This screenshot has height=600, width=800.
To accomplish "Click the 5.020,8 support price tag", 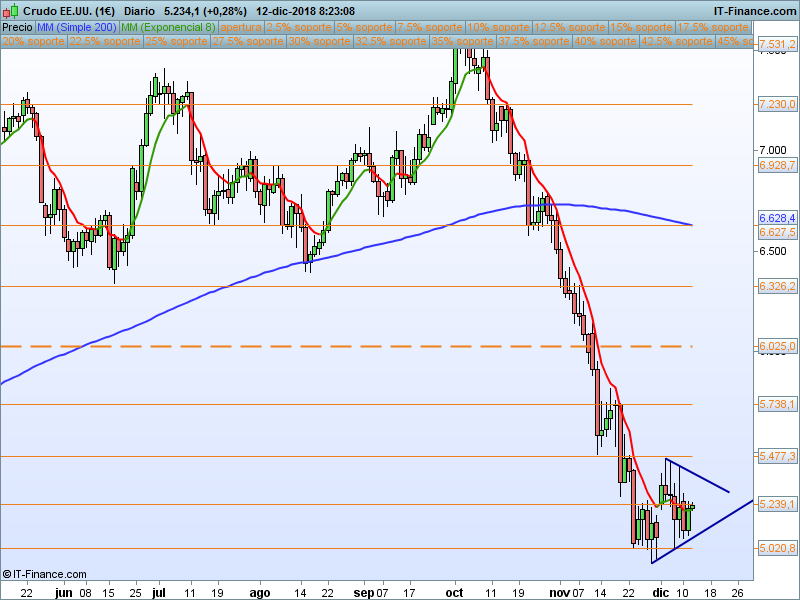I will click(777, 548).
